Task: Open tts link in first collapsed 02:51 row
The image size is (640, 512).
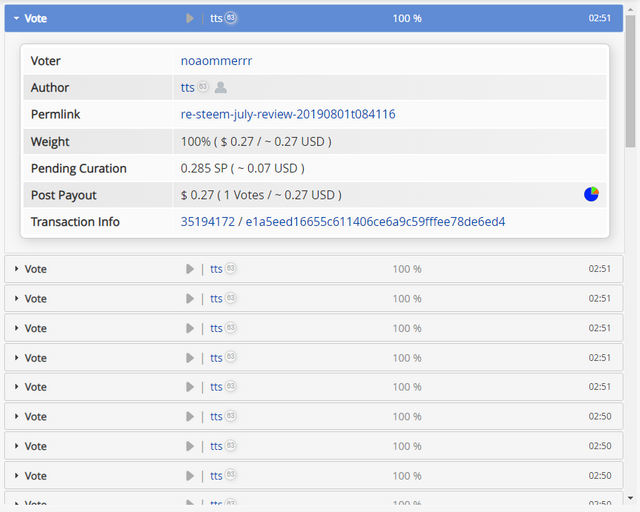Action: coord(216,269)
